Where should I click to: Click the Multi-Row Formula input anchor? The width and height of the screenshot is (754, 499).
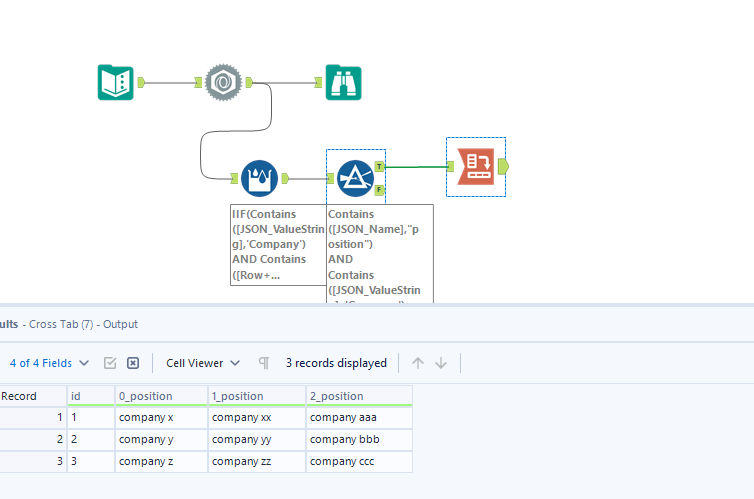(x=234, y=179)
